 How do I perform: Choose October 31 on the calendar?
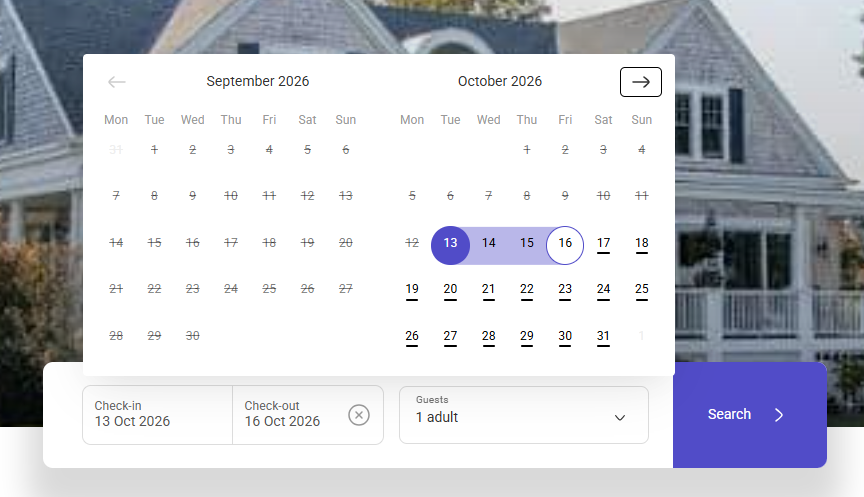(x=603, y=338)
